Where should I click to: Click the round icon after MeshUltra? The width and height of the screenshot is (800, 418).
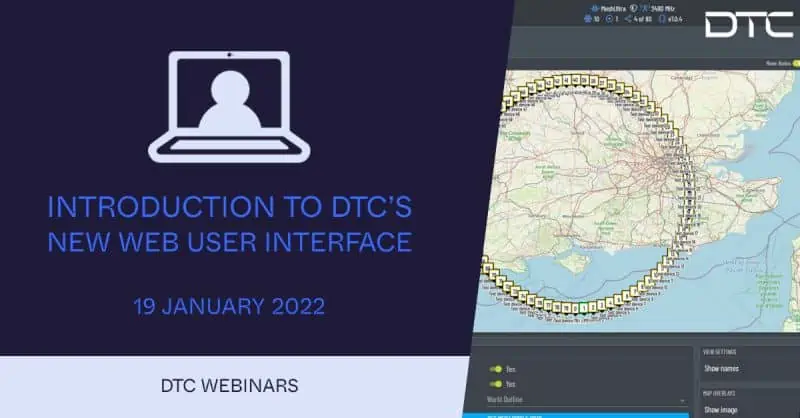pyautogui.click(x=633, y=8)
